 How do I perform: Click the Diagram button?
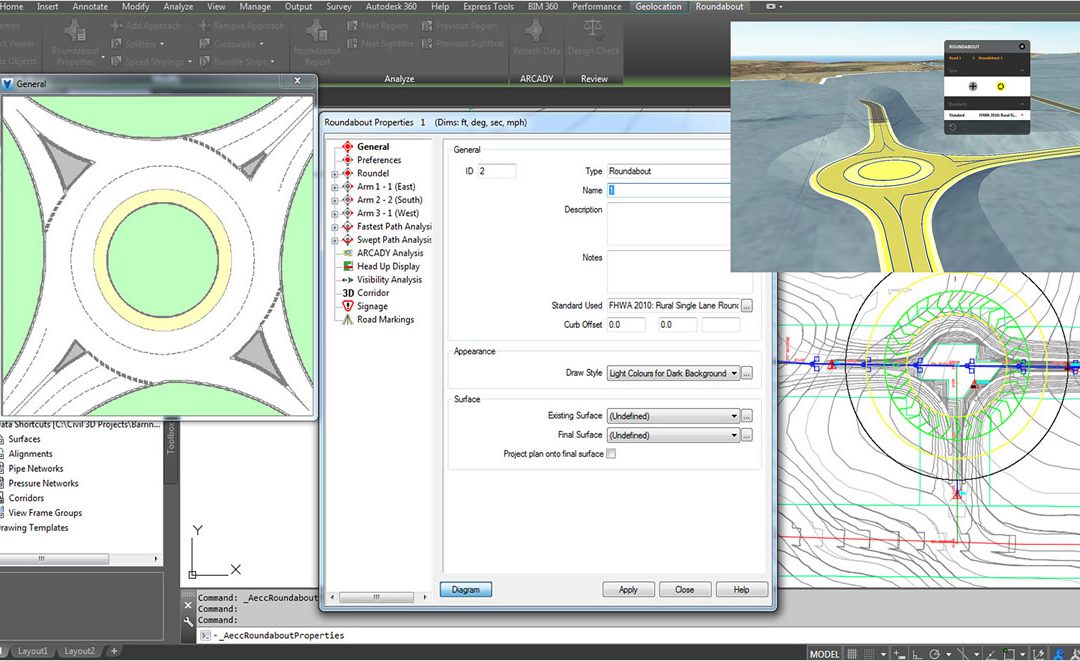coord(466,589)
